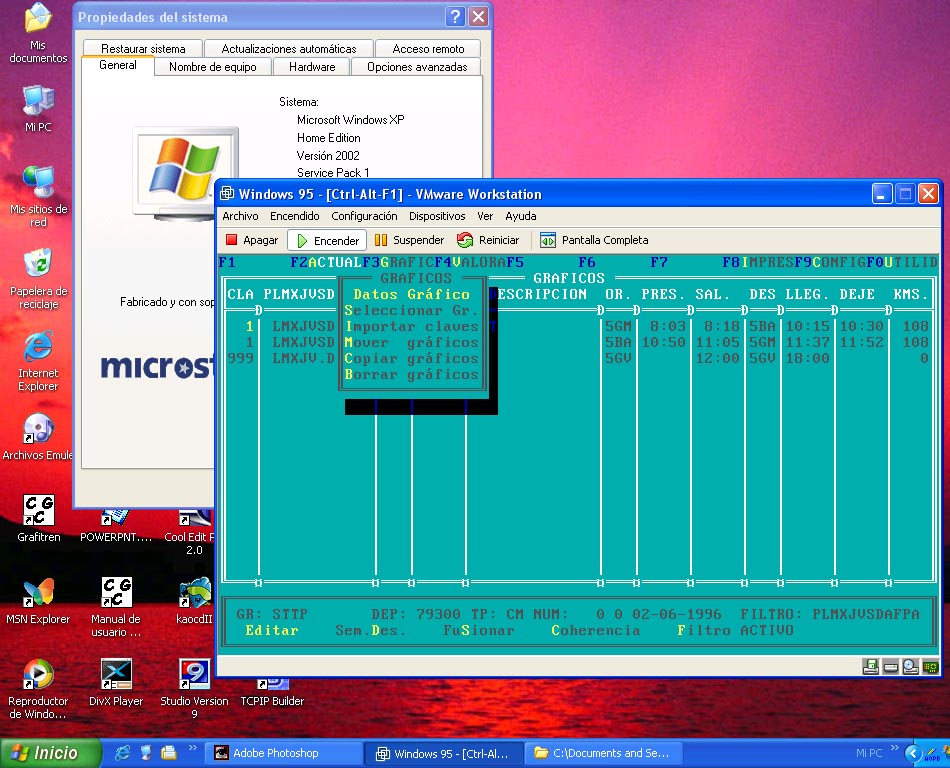Switch to Adobe Photoshop on the taskbar
950x768 pixels.
point(284,753)
